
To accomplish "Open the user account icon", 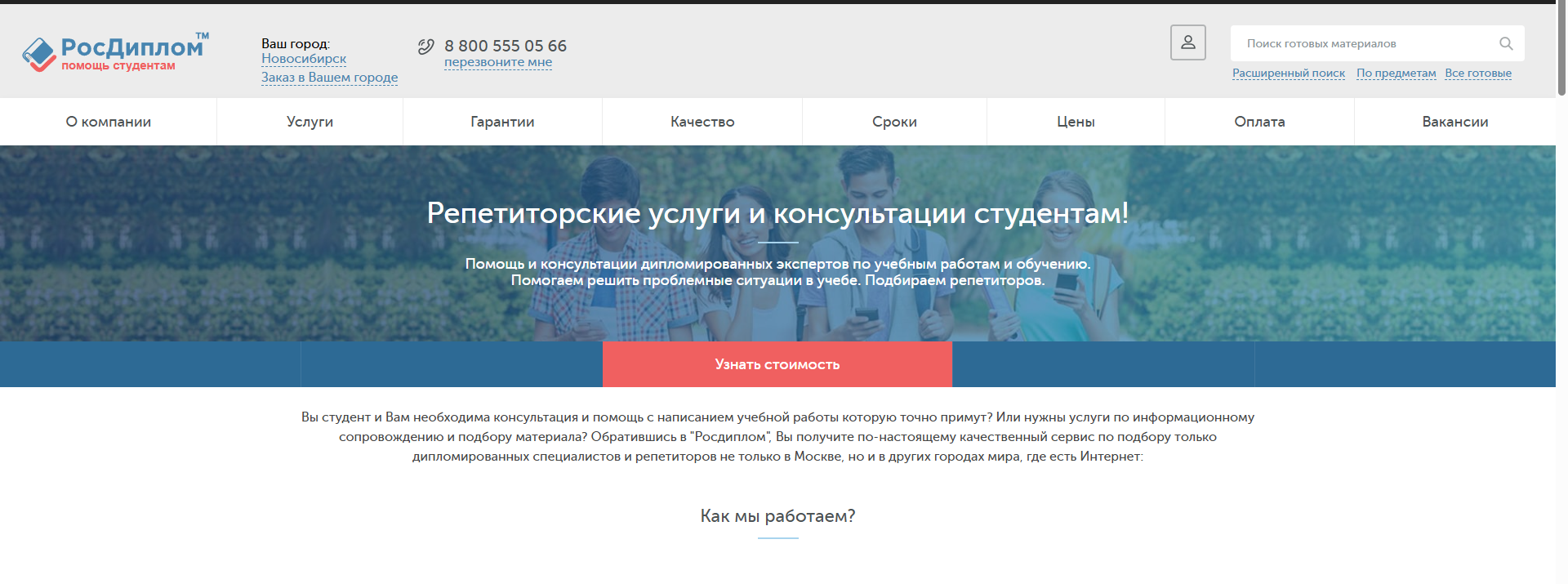I will 1188,42.
